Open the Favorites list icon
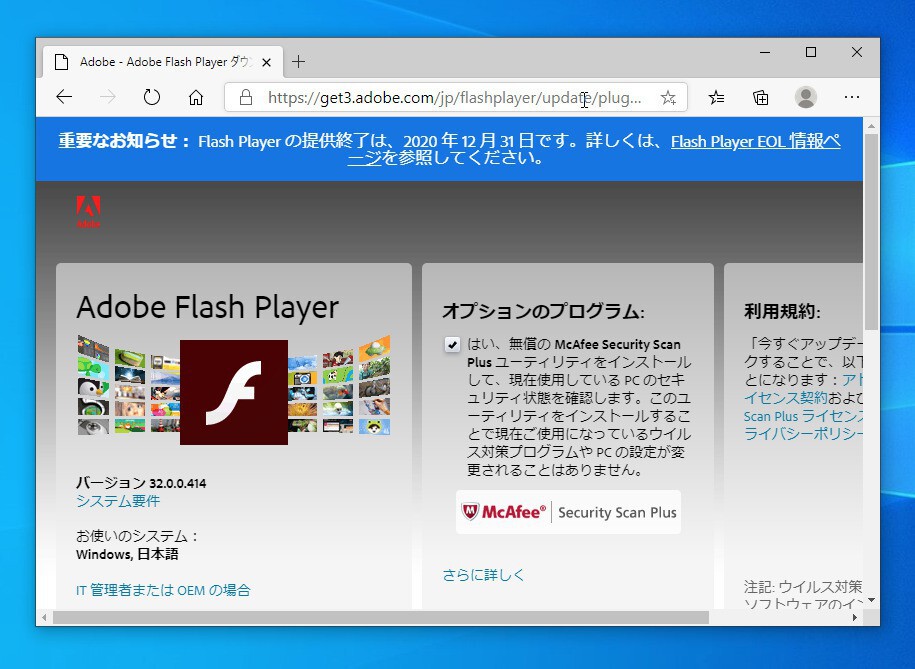The image size is (915, 669). click(716, 97)
